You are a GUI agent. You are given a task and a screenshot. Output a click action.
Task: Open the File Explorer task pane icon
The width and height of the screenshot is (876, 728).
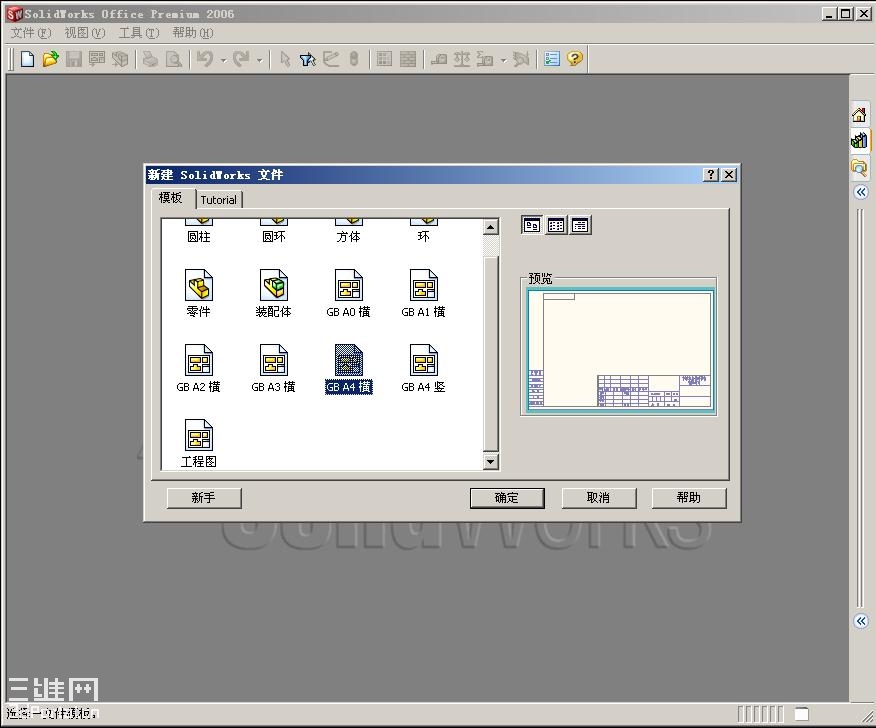tap(859, 166)
